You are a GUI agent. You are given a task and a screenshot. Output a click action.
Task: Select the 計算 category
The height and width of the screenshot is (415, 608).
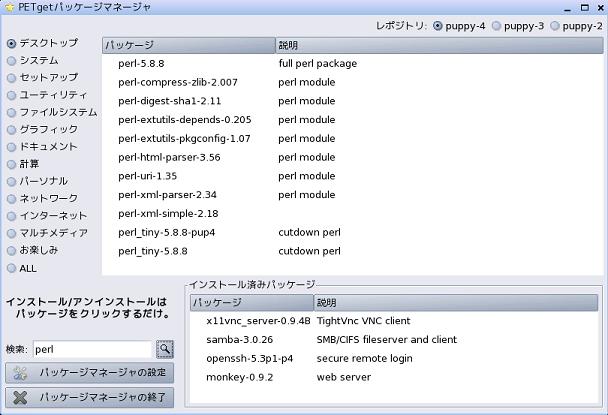click(x=23, y=164)
